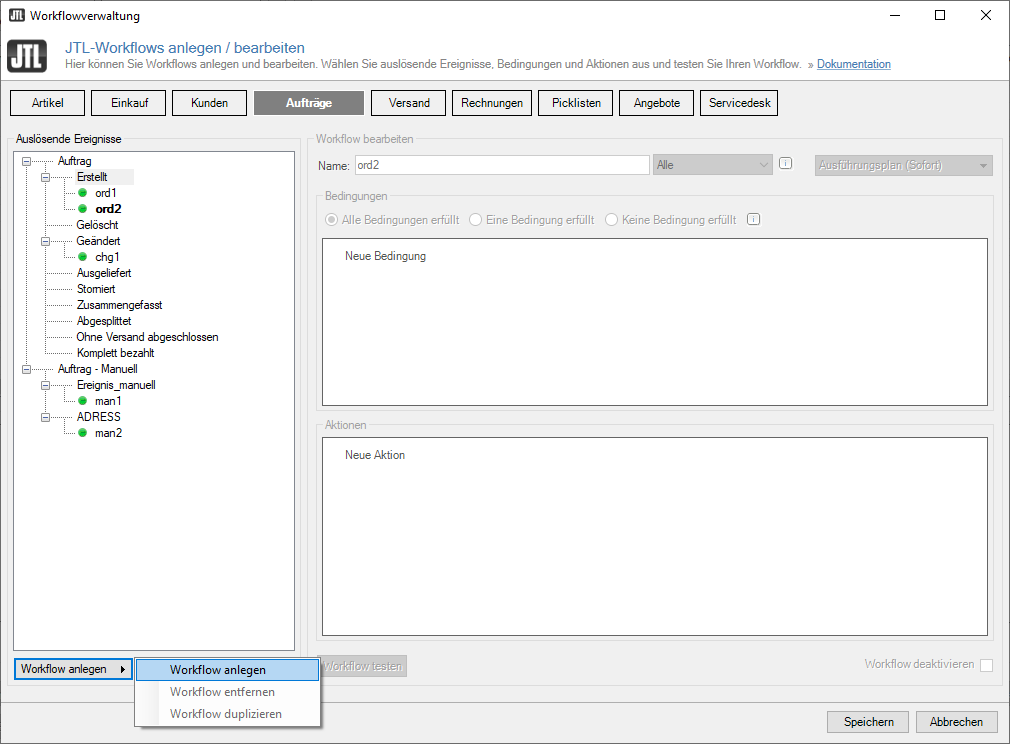Click the JTL window icon in the title bar
This screenshot has width=1010, height=744.
[17, 15]
